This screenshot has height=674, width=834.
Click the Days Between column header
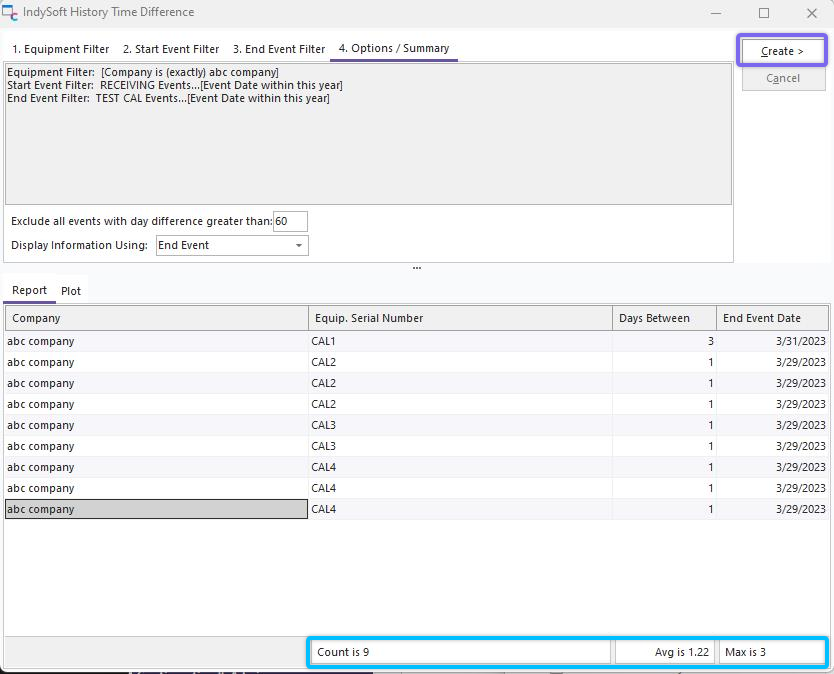[664, 318]
